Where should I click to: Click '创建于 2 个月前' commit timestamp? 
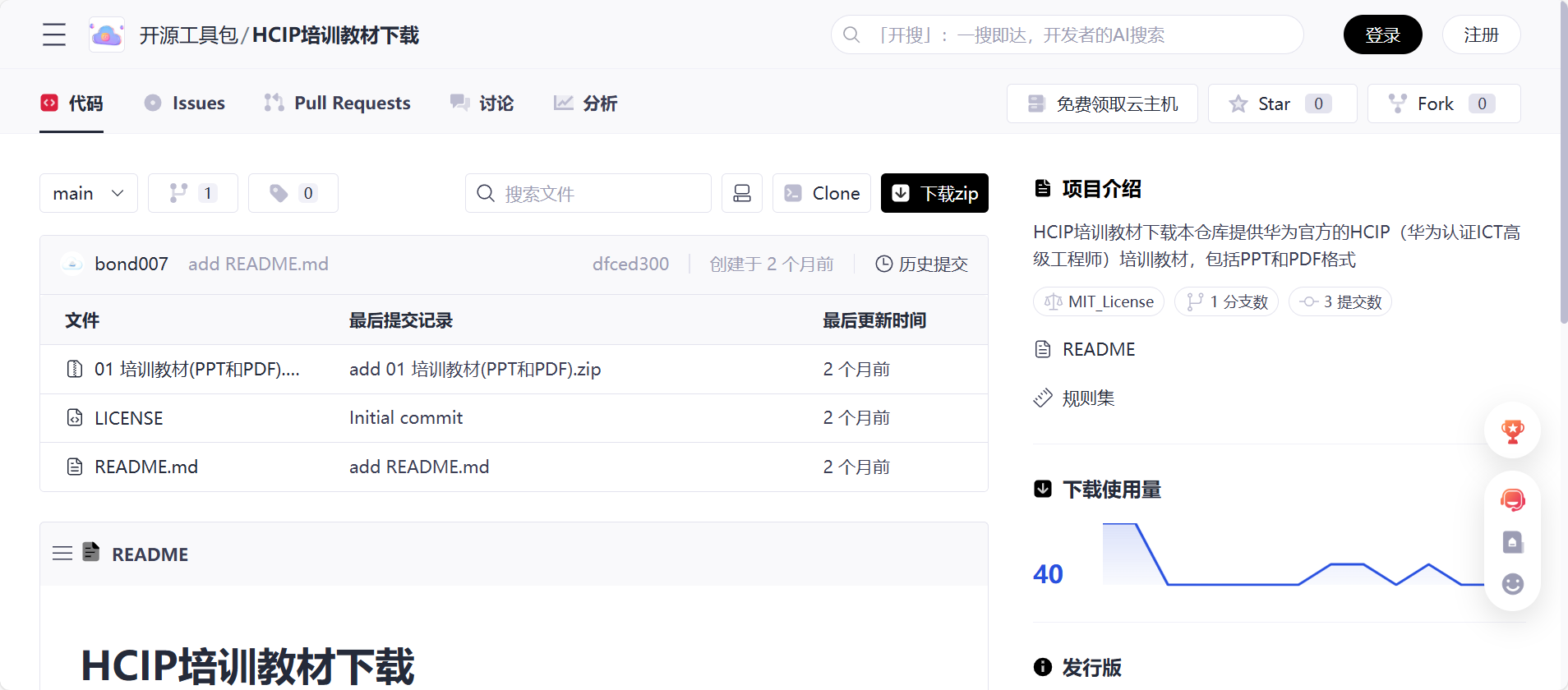coord(772,264)
